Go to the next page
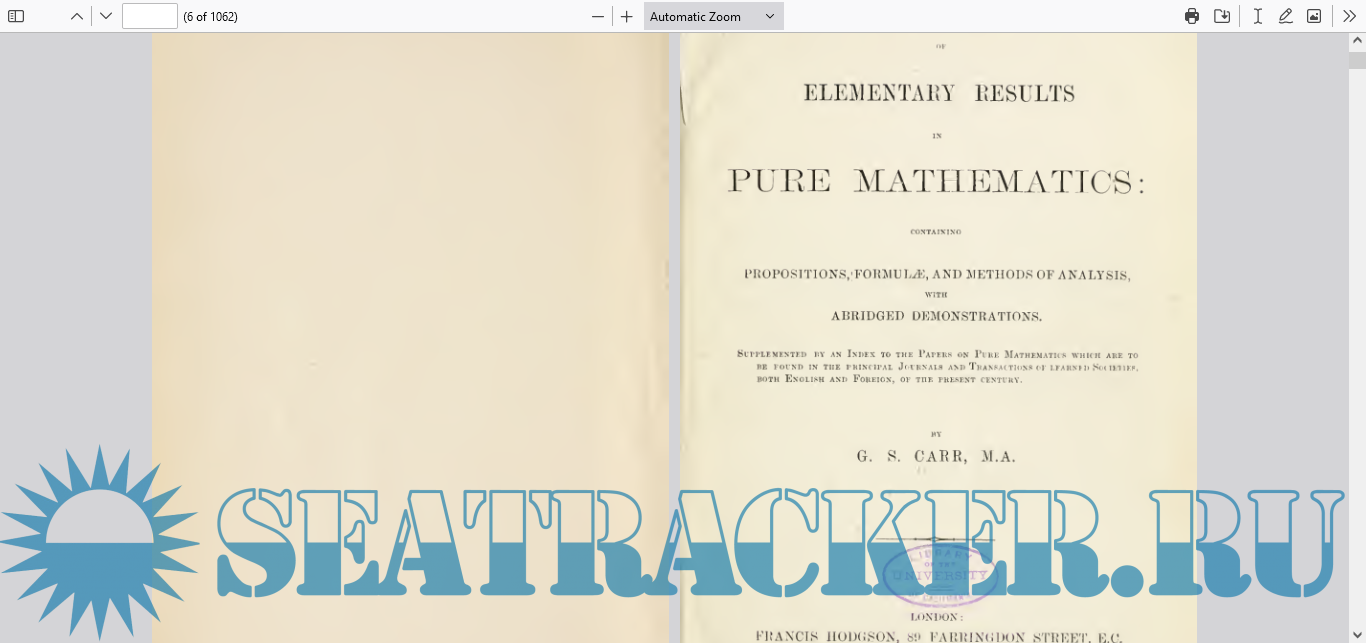 pos(106,16)
